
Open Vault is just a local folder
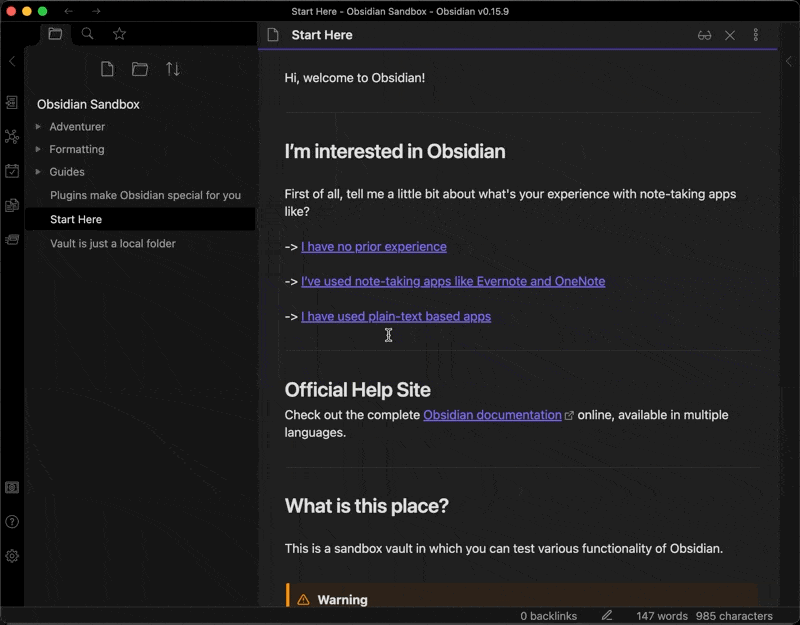click(x=113, y=243)
